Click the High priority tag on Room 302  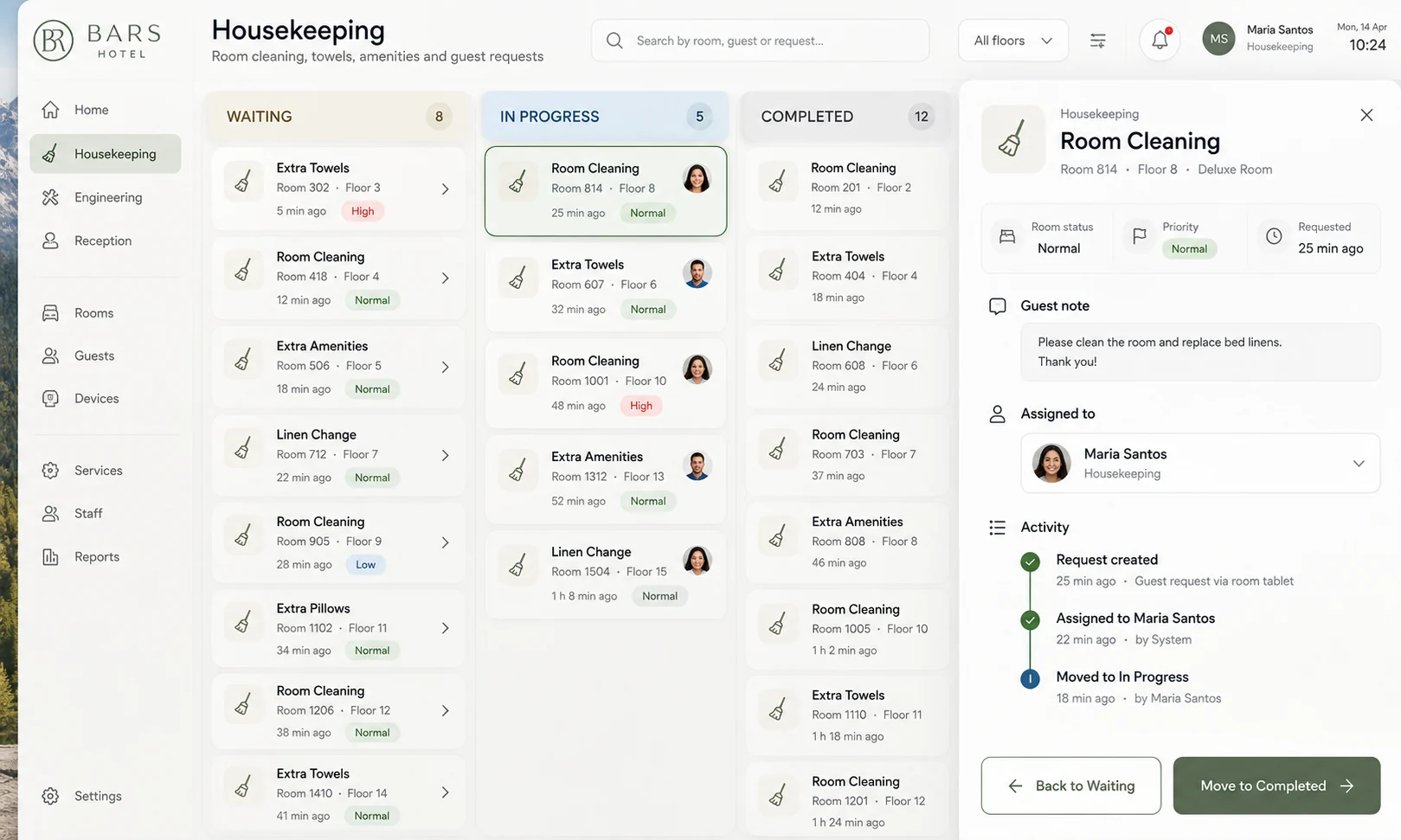coord(363,211)
